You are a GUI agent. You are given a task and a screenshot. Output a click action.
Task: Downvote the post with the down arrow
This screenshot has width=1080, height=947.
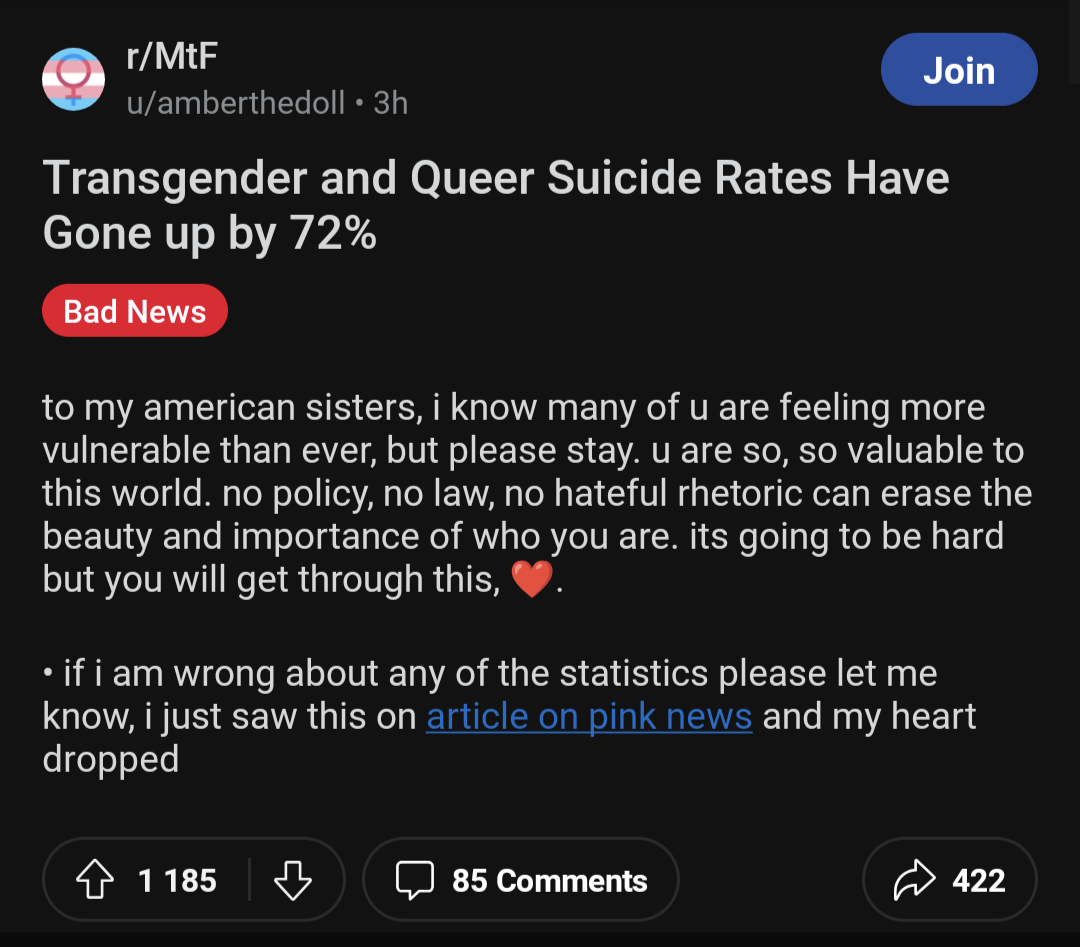292,880
